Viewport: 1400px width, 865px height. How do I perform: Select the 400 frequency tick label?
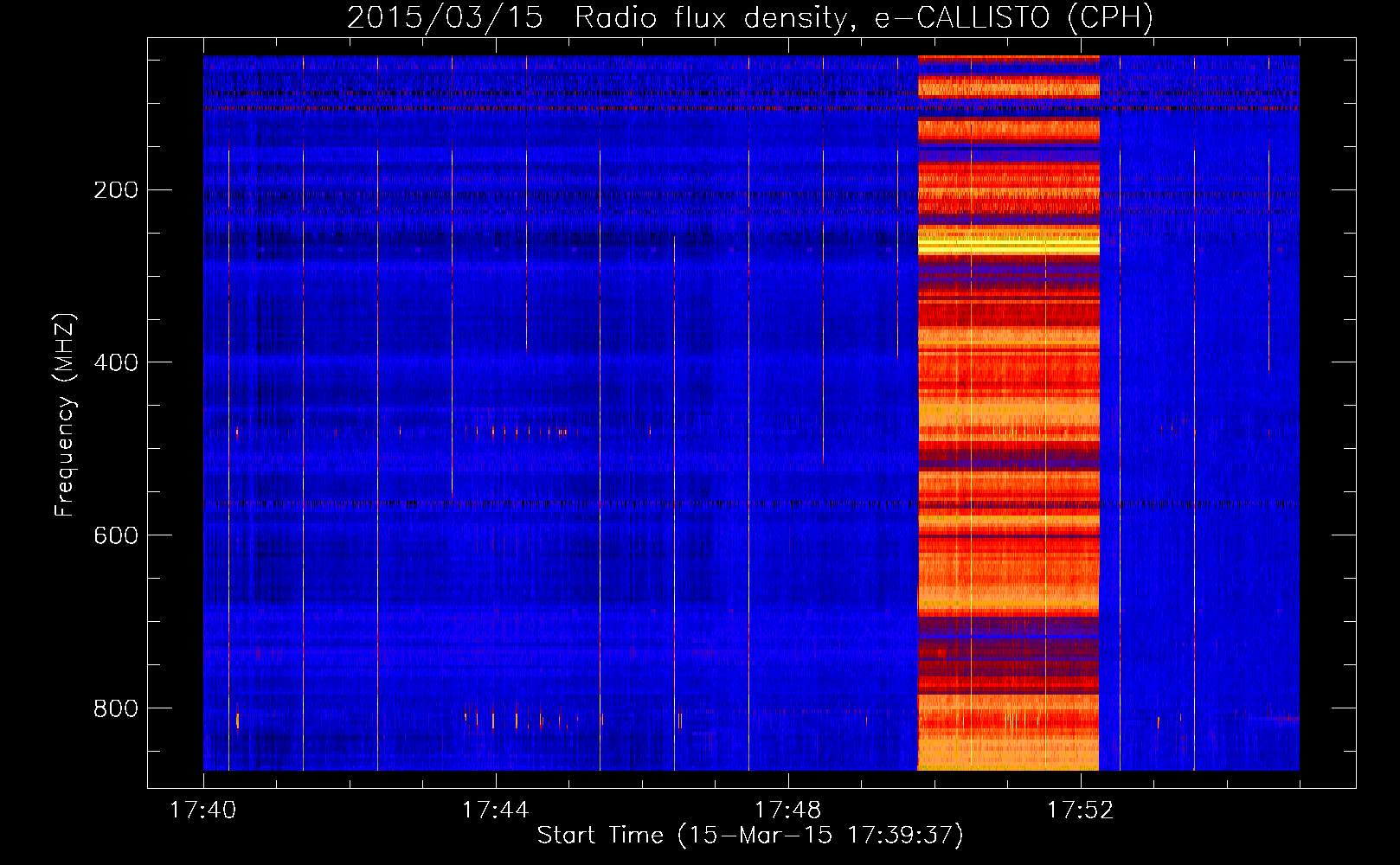coord(116,362)
